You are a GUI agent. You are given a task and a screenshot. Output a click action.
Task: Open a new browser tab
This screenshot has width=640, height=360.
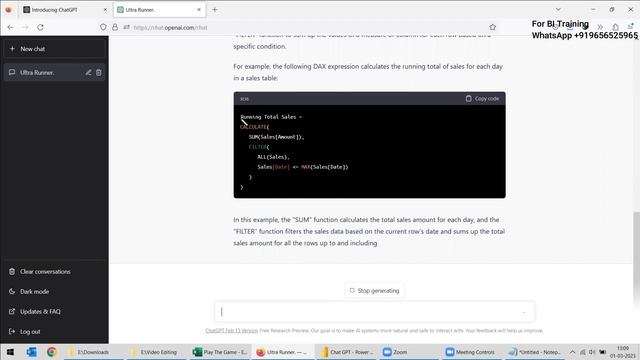click(x=215, y=10)
